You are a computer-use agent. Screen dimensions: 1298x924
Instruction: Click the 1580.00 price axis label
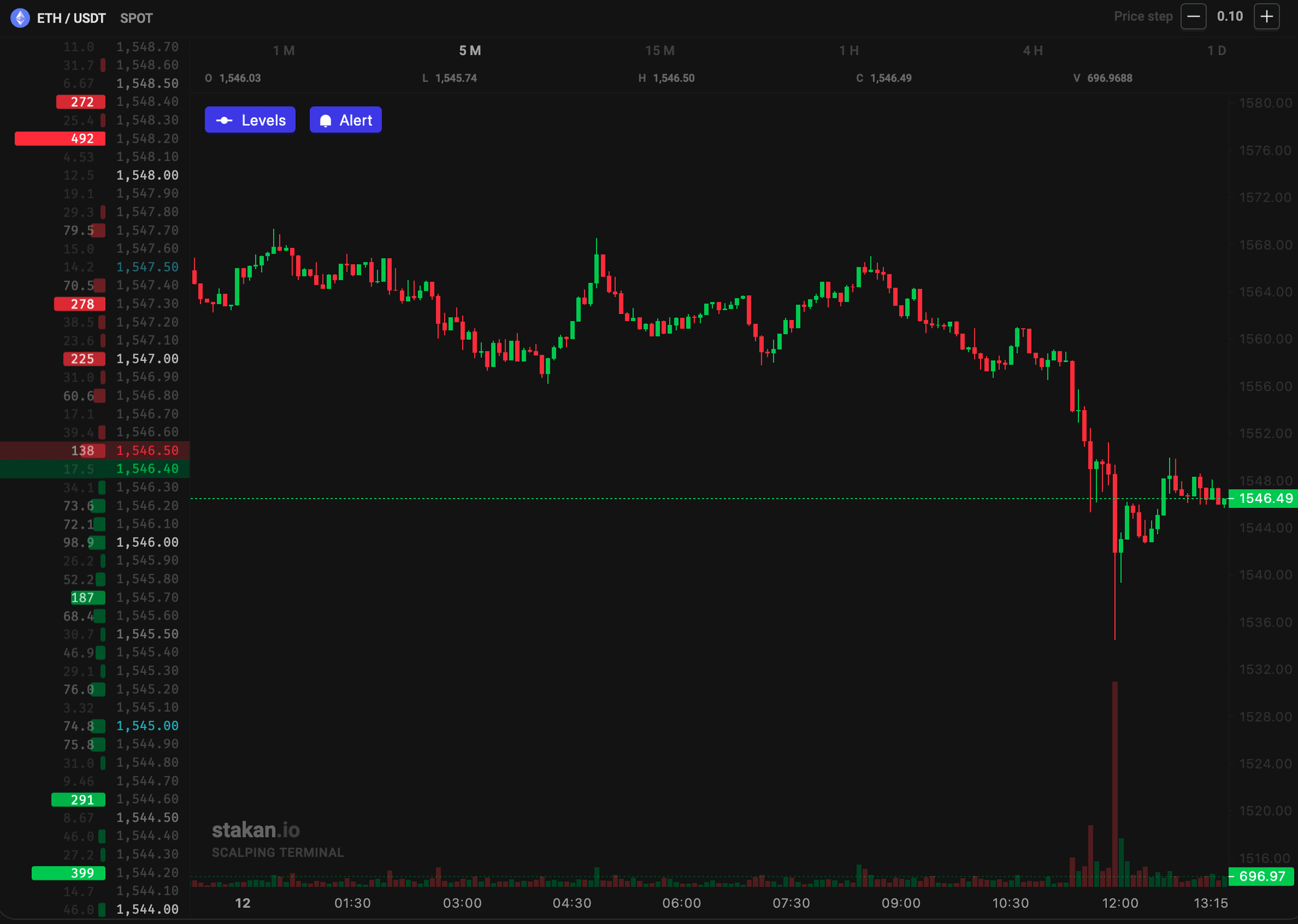1266,103
